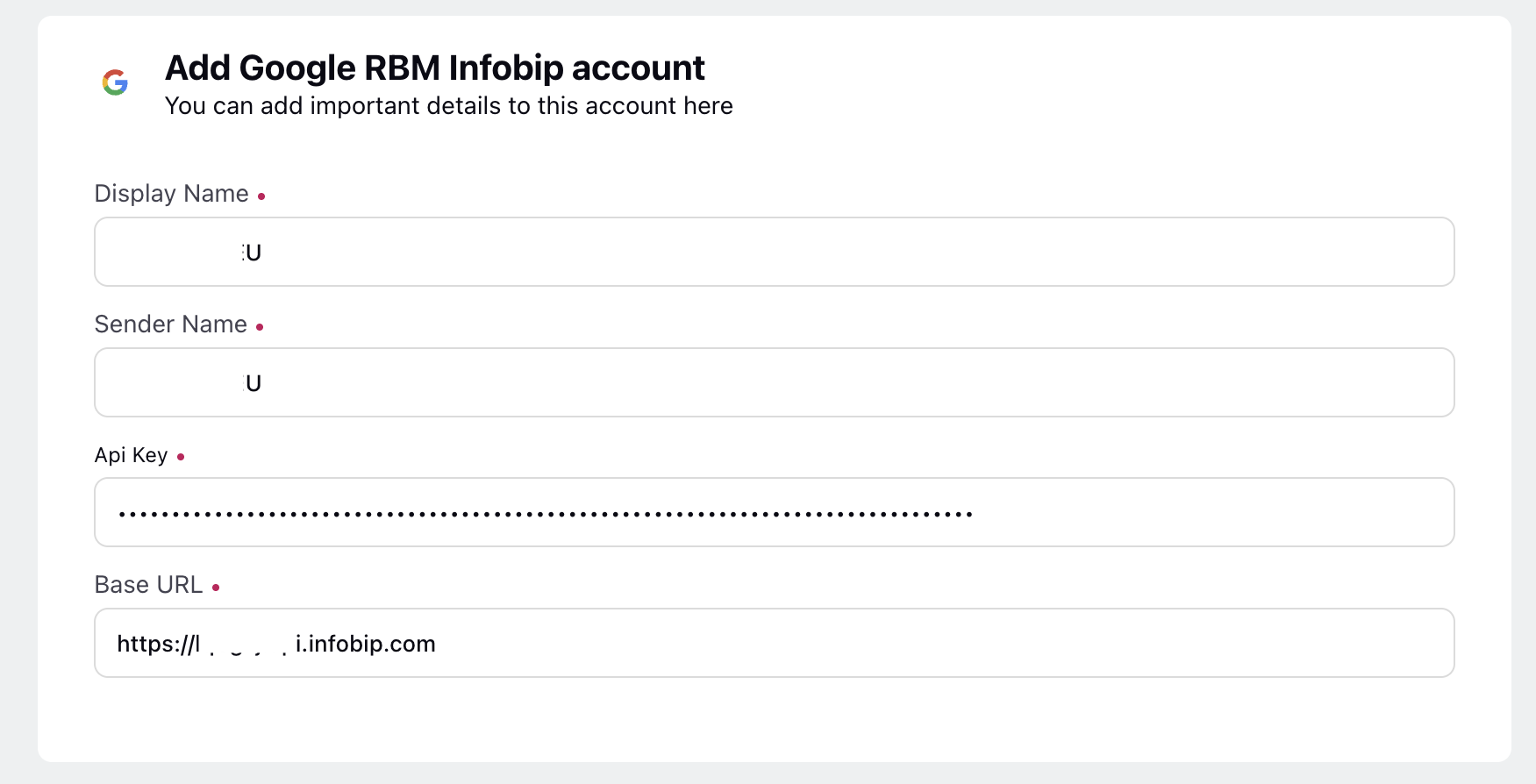Focus the Api Key input field
The width and height of the screenshot is (1536, 784).
tap(775, 512)
